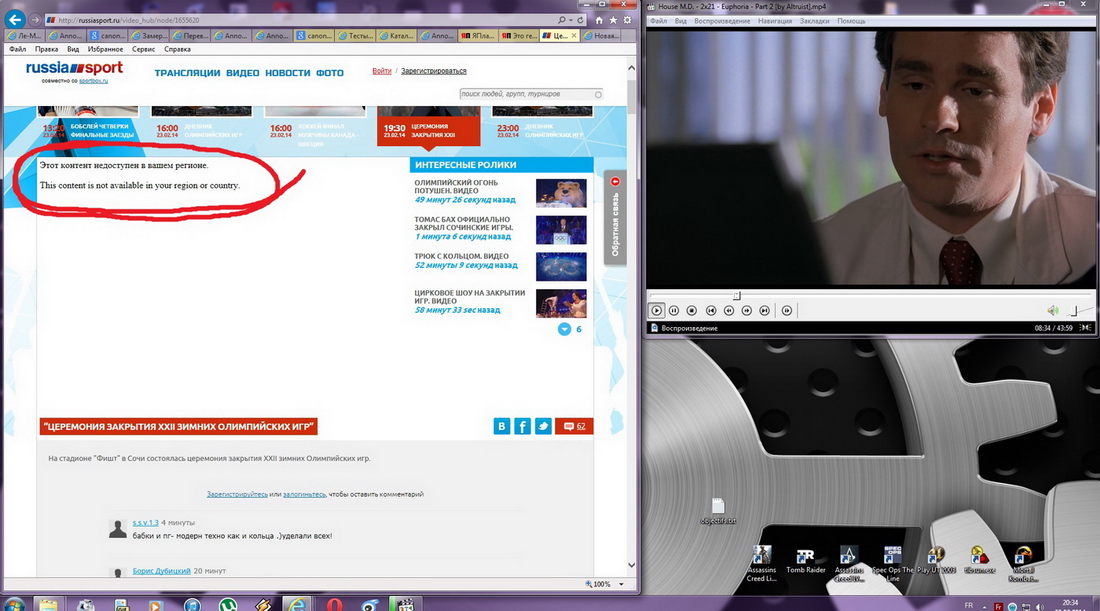1100x611 pixels.
Task: Select the 19:30 Церемония закрытия broadcast
Action: (429, 126)
